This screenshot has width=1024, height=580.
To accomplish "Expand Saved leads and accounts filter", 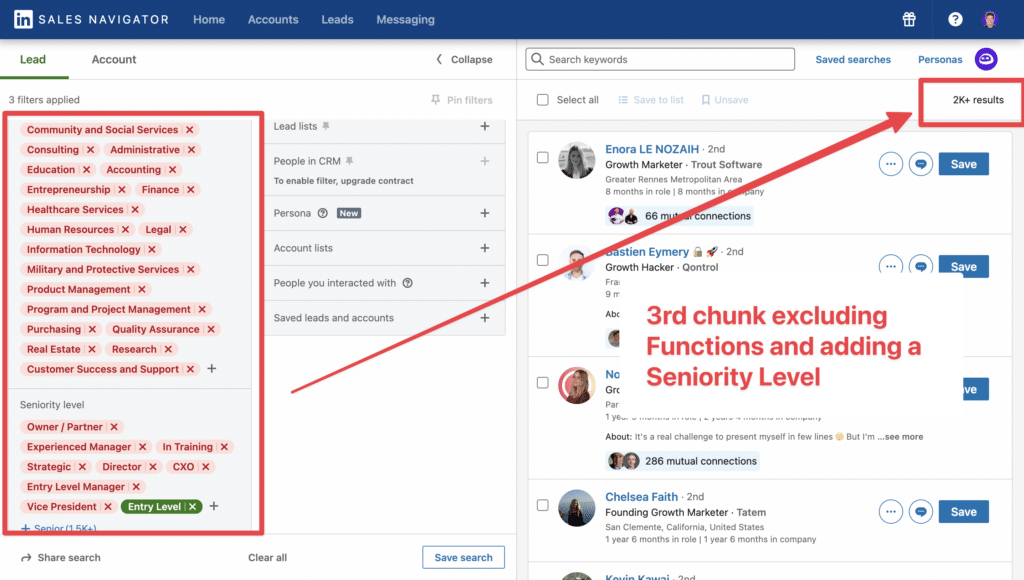I will 485,318.
